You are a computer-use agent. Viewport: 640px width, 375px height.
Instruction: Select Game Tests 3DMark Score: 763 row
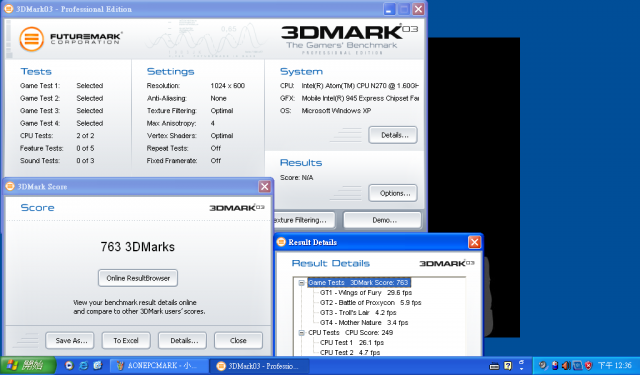tap(358, 282)
